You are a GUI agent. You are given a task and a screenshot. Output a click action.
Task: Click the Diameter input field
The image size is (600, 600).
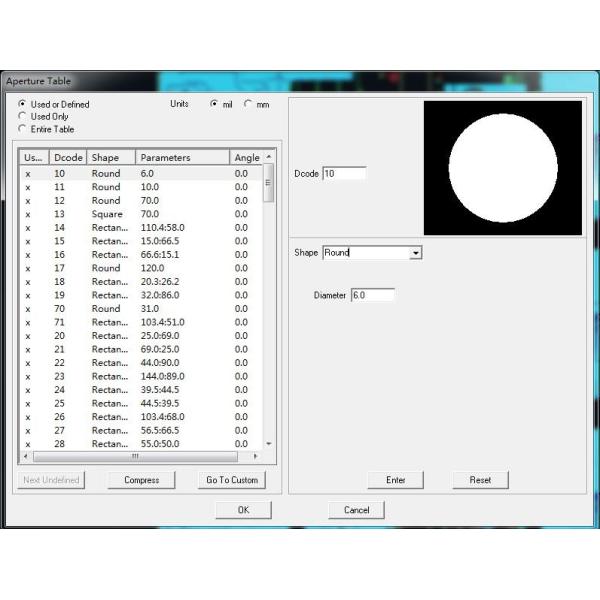point(372,295)
